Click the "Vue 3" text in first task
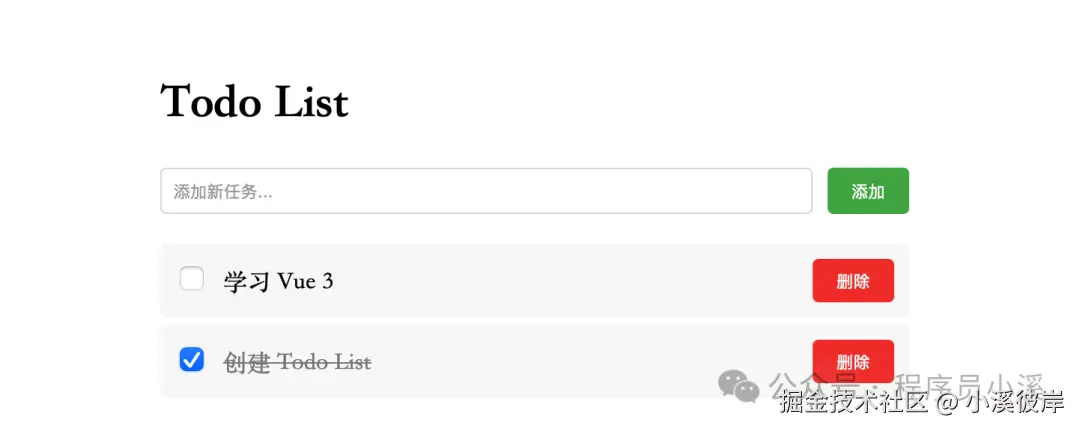 306,281
